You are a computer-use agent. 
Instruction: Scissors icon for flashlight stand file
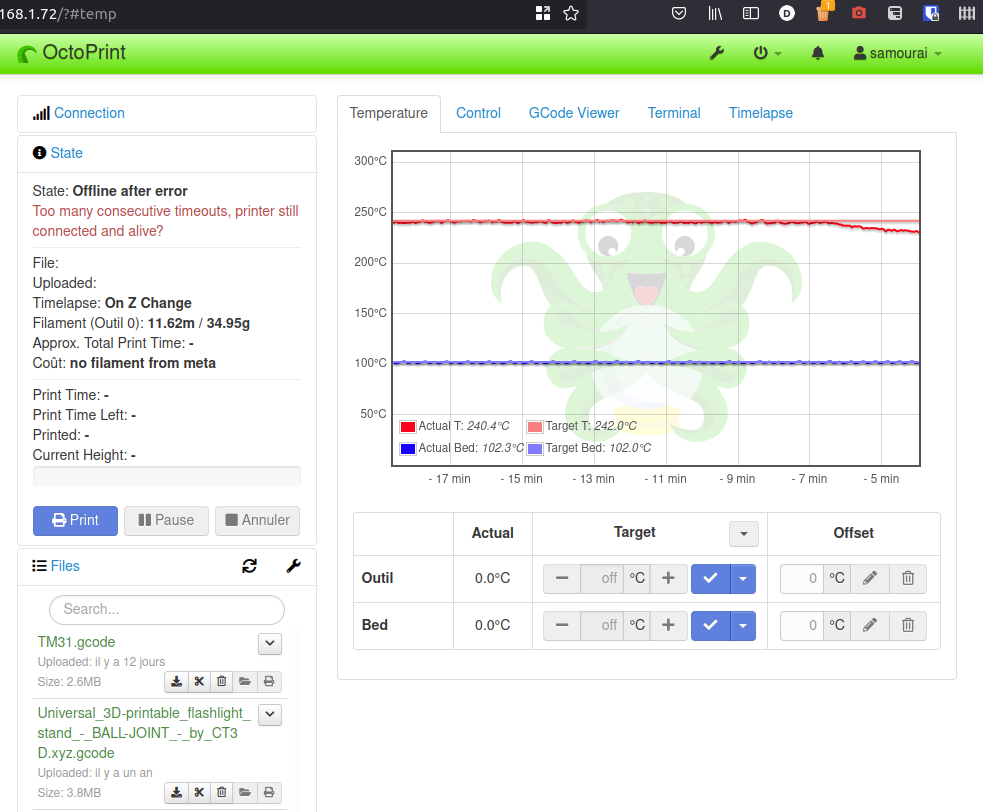(x=199, y=793)
